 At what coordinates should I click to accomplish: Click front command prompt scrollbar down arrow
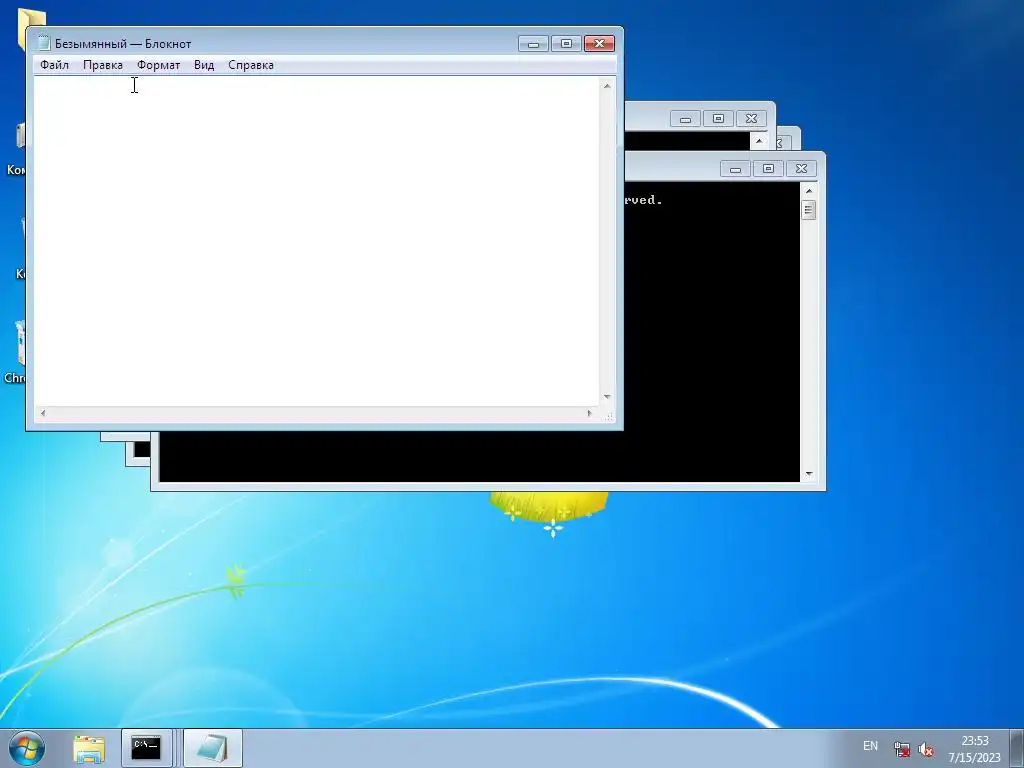808,474
